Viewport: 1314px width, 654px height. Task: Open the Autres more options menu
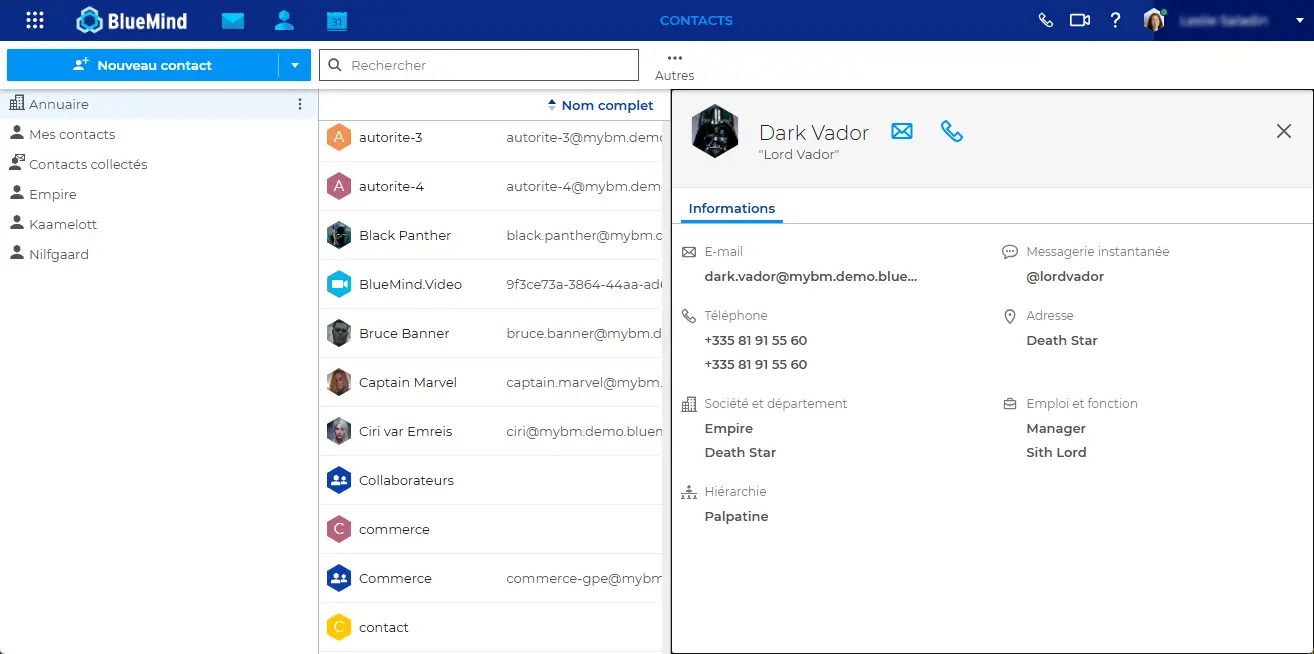674,67
